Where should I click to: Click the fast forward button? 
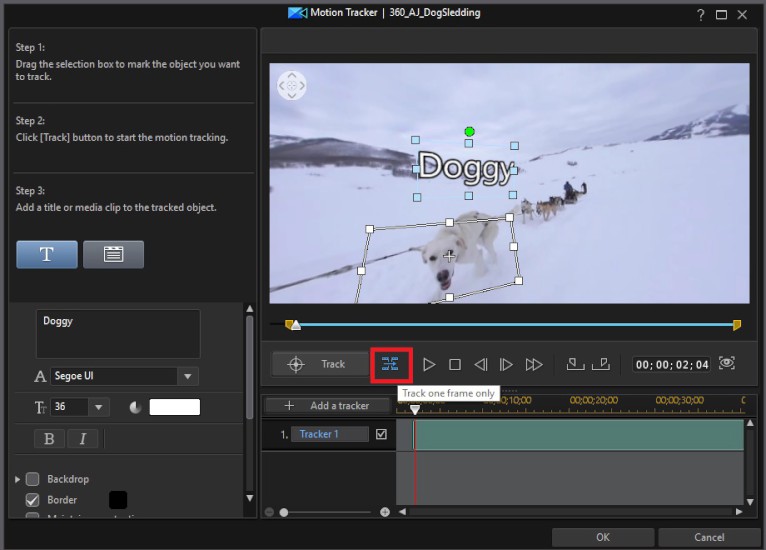(x=533, y=364)
